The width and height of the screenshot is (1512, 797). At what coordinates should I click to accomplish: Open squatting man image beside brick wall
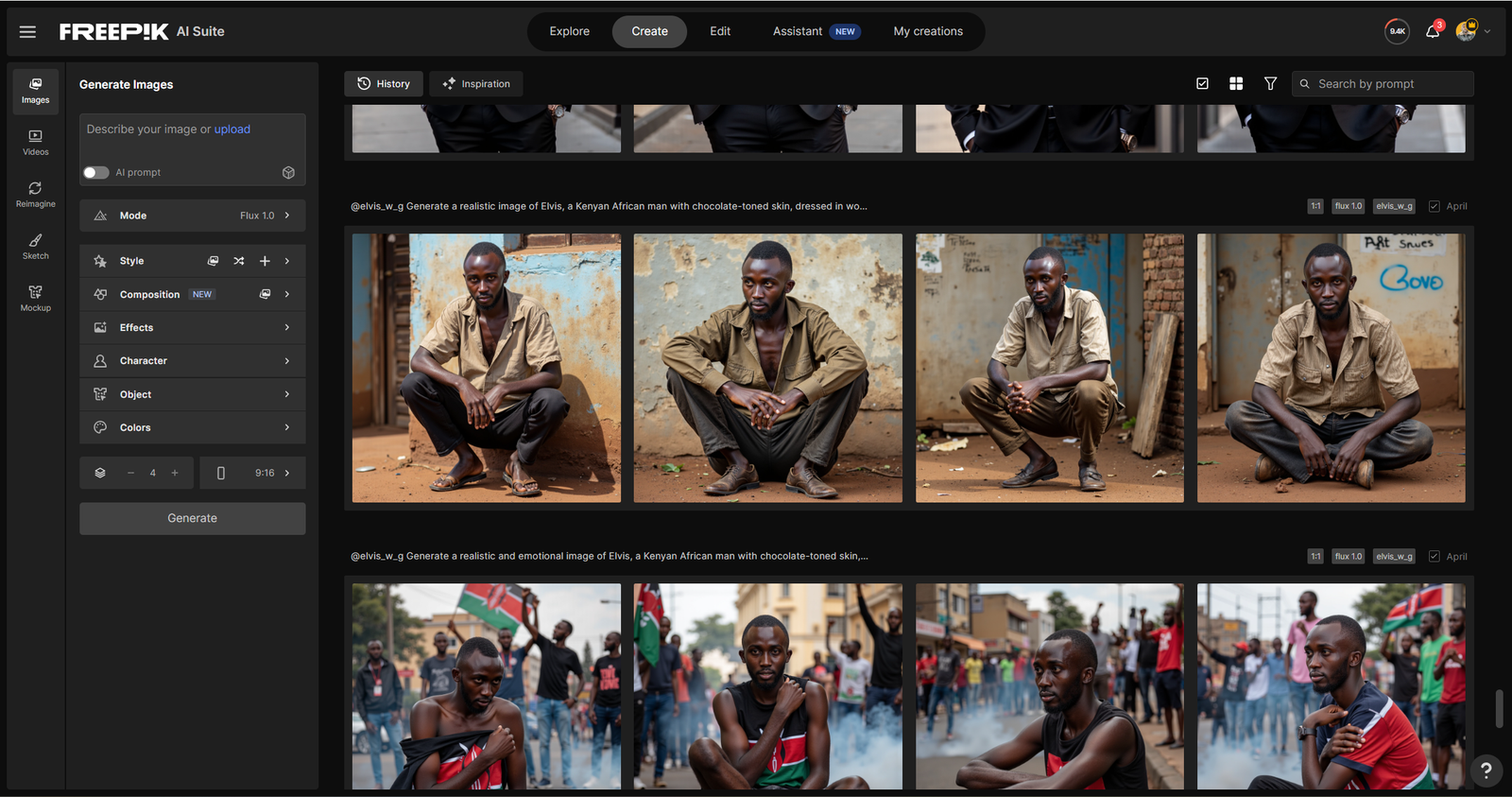[1049, 368]
